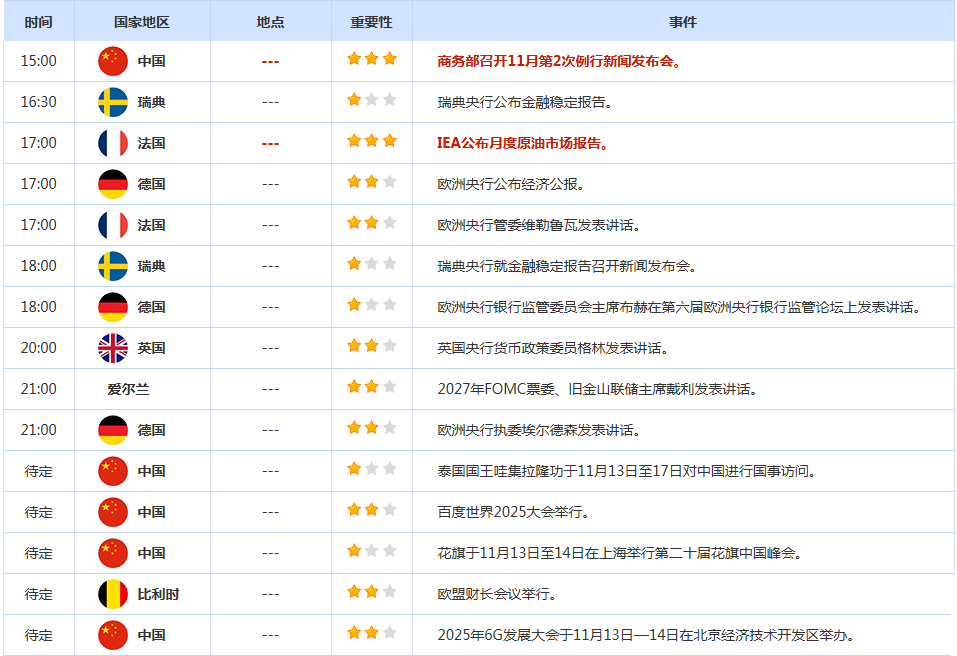Screen dimensions: 957x656
Task: Click China flag in the 花旗中国峰会 row
Action: tap(113, 553)
